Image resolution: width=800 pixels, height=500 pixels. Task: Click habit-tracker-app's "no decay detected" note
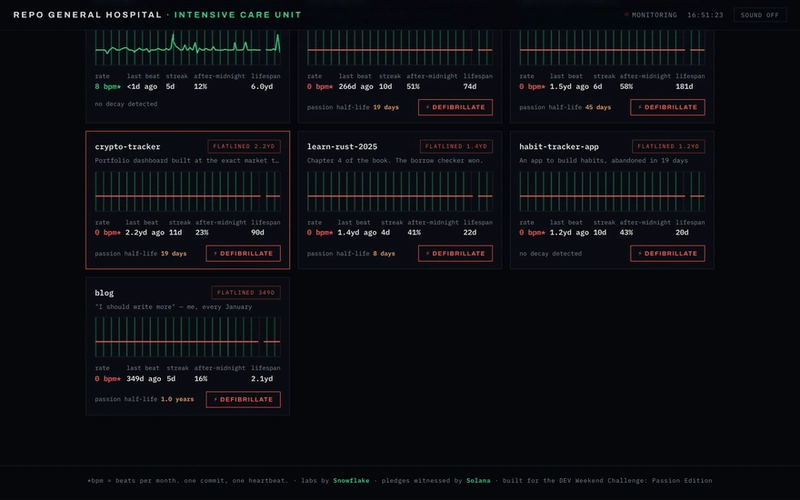pos(551,254)
